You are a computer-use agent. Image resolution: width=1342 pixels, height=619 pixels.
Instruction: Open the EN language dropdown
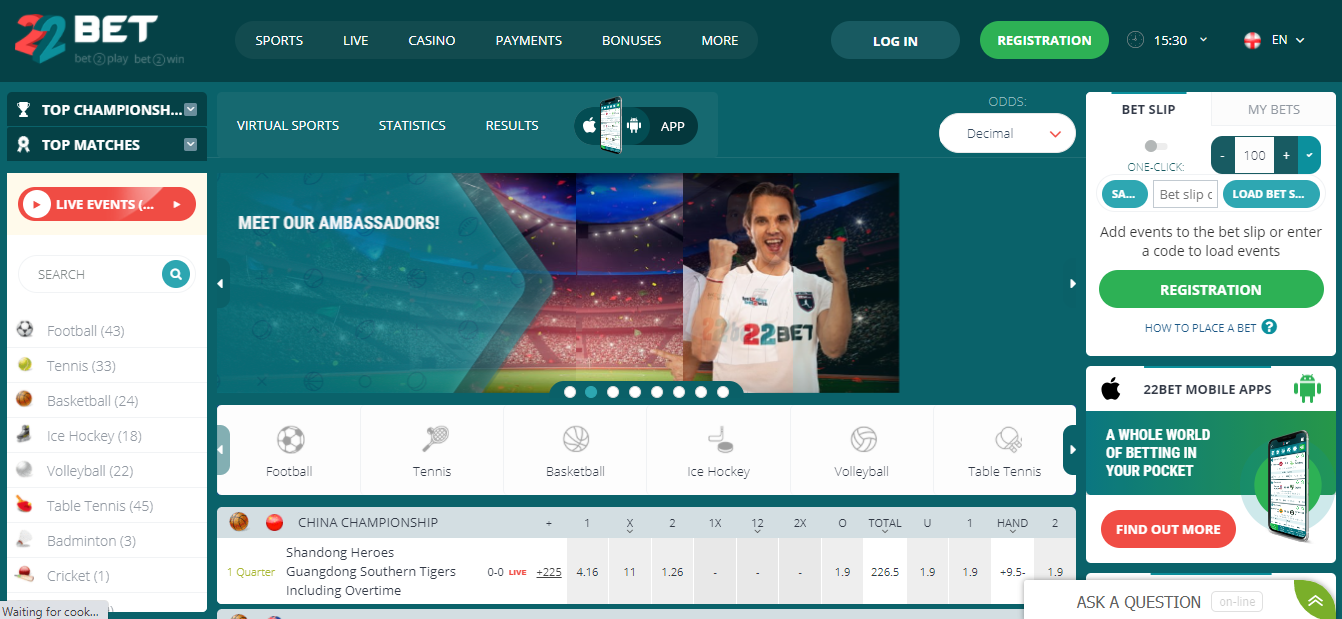[x=1275, y=40]
